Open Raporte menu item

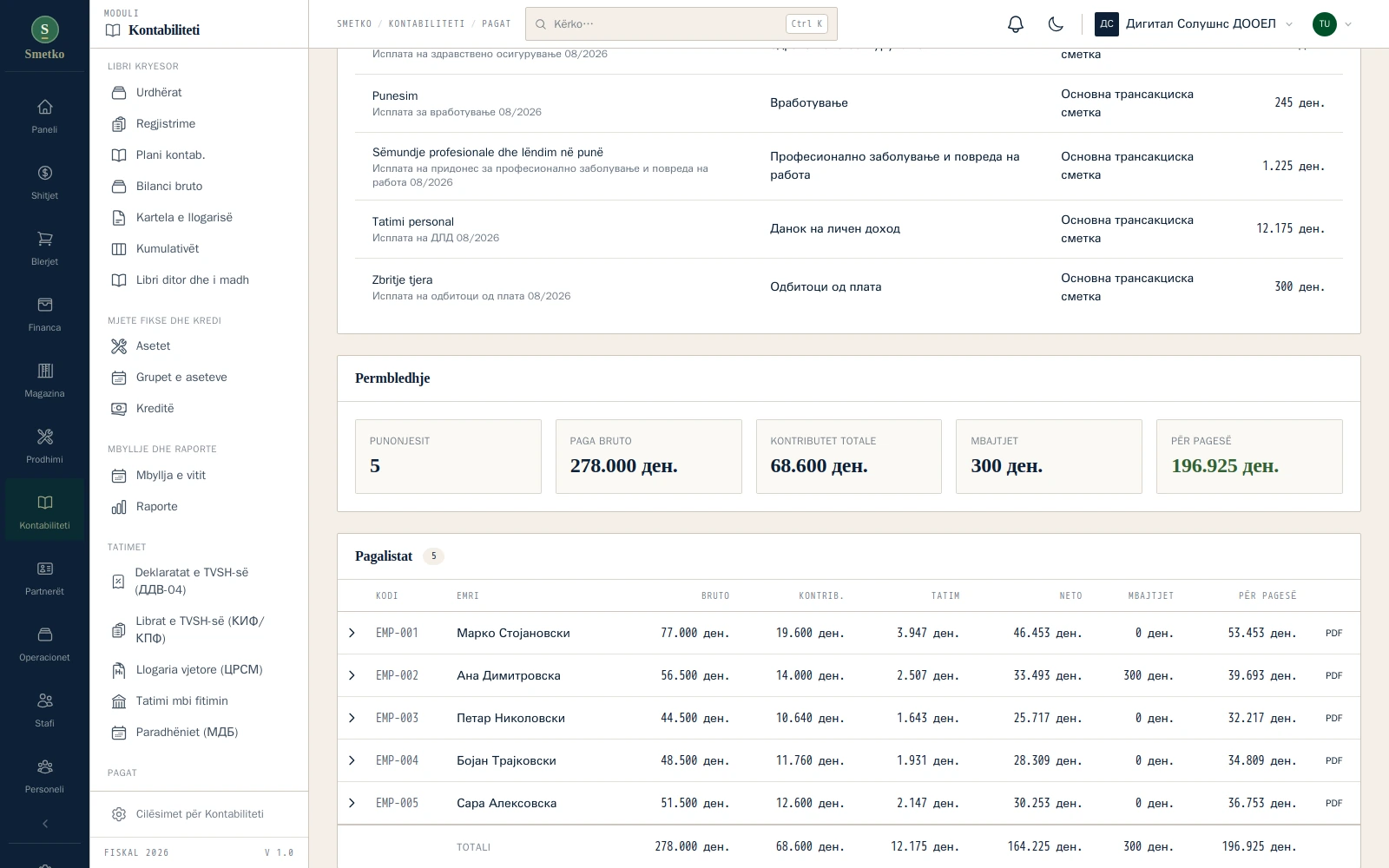(x=199, y=507)
